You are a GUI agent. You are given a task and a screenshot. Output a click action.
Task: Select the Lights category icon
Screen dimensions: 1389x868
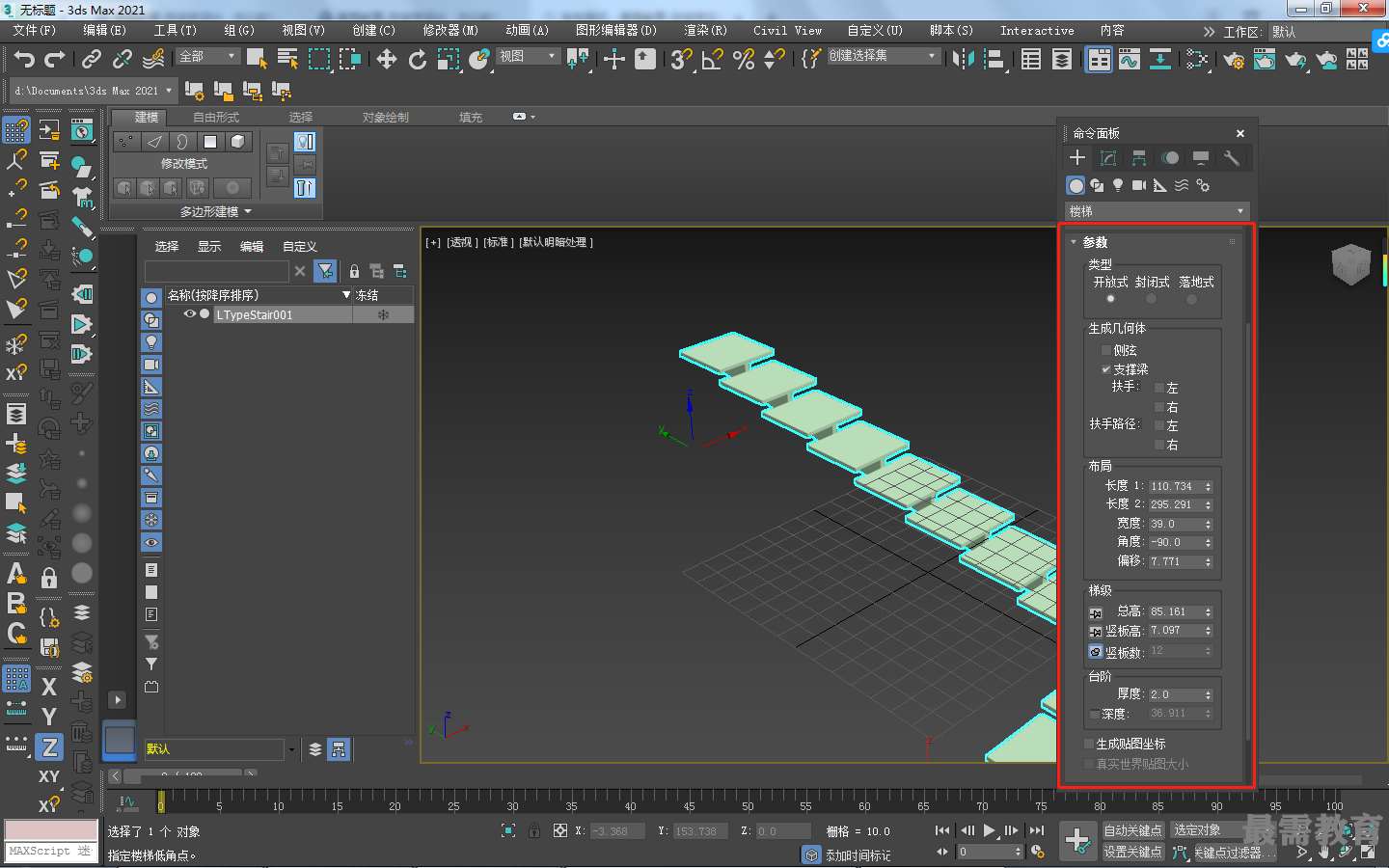[x=1118, y=185]
